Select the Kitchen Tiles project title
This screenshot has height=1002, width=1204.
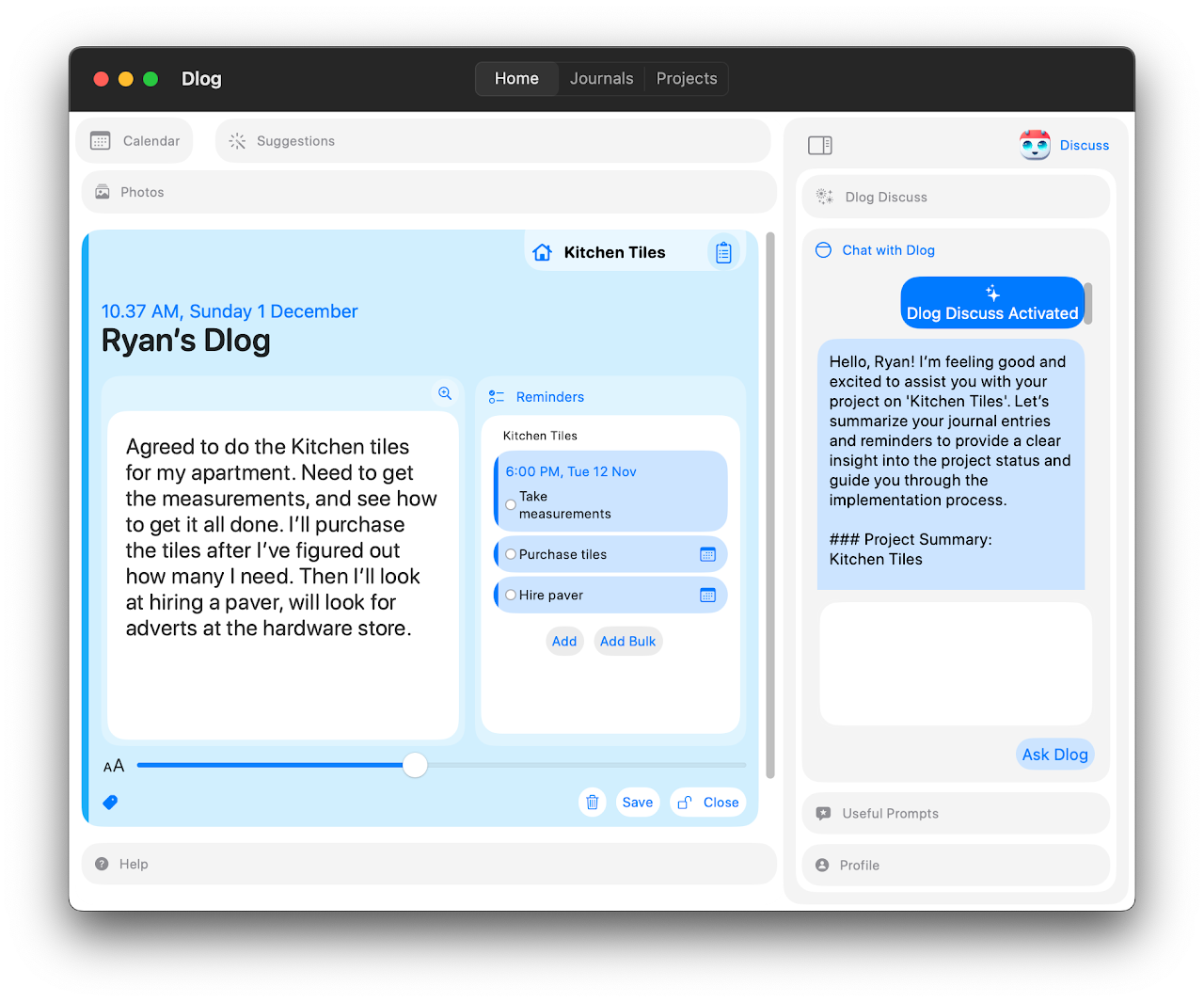(x=614, y=252)
